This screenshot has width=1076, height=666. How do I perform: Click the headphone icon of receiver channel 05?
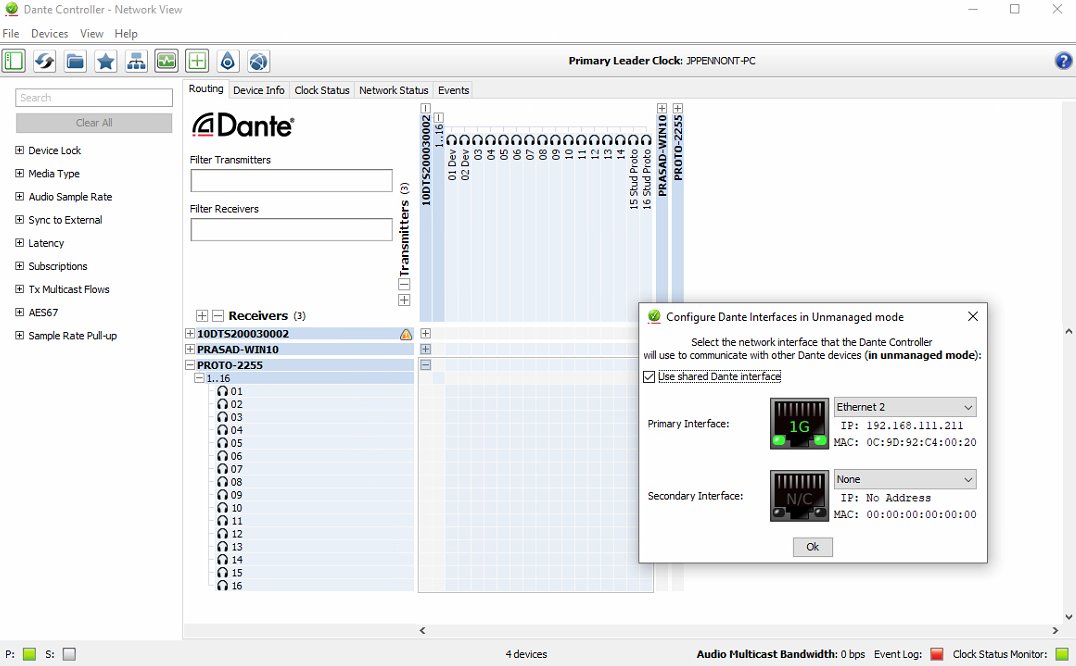coord(222,443)
